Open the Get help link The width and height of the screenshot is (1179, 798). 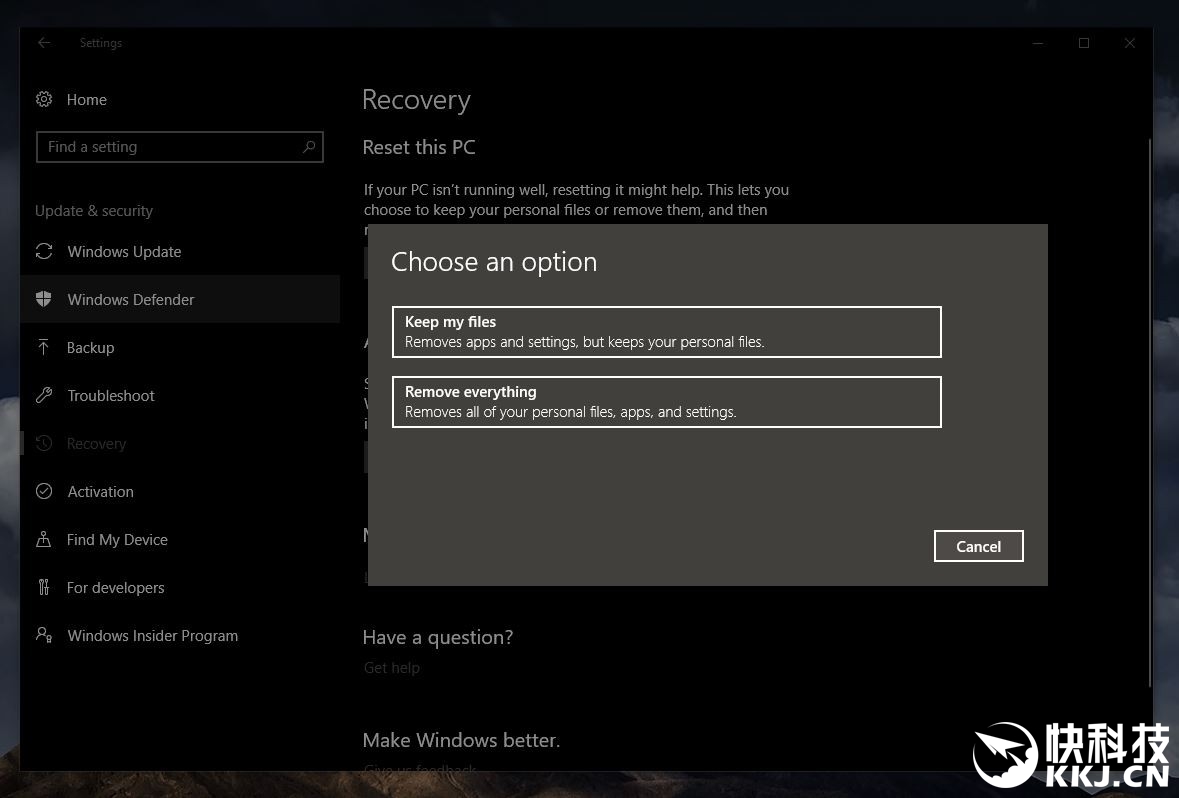[x=392, y=667]
